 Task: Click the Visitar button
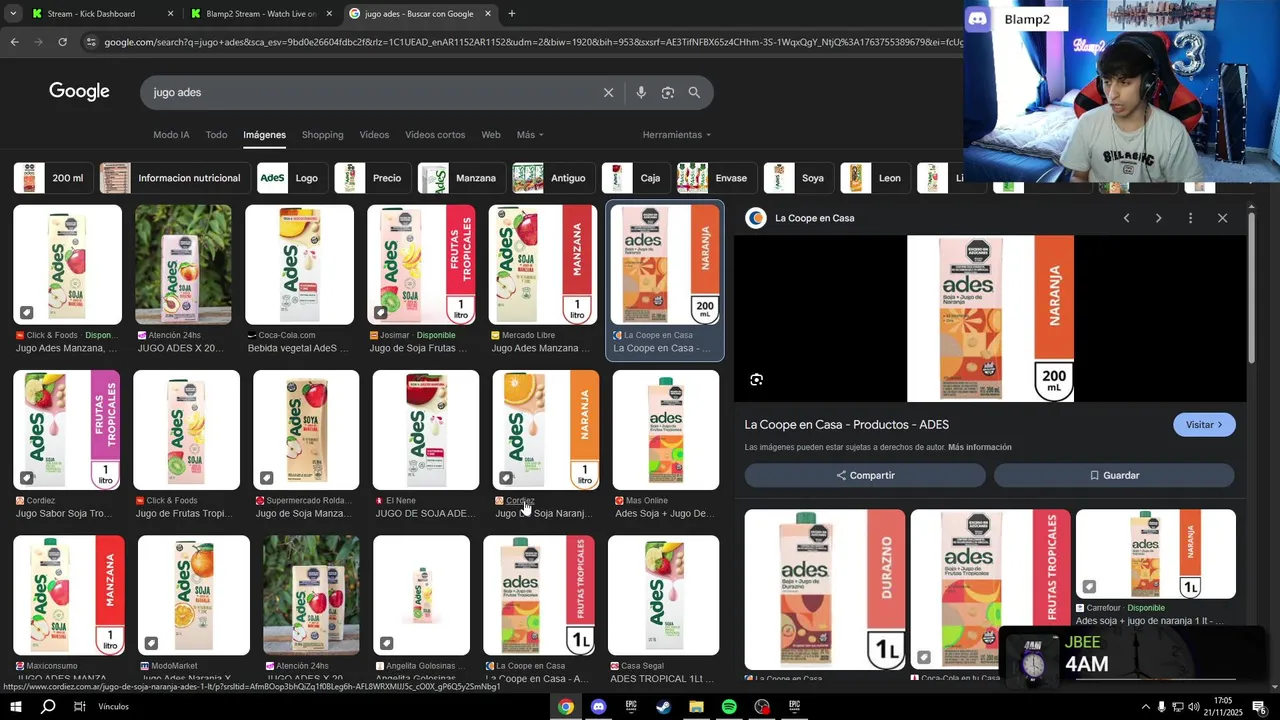click(1204, 425)
